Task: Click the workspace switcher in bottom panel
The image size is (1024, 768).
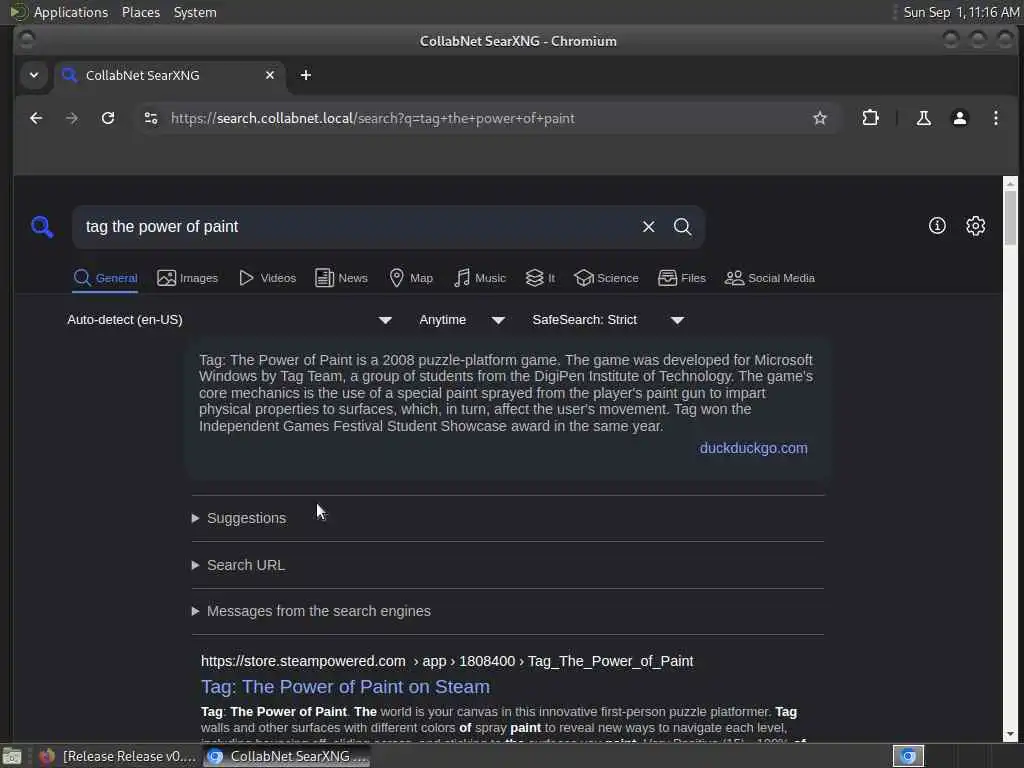Action: pyautogui.click(x=908, y=756)
